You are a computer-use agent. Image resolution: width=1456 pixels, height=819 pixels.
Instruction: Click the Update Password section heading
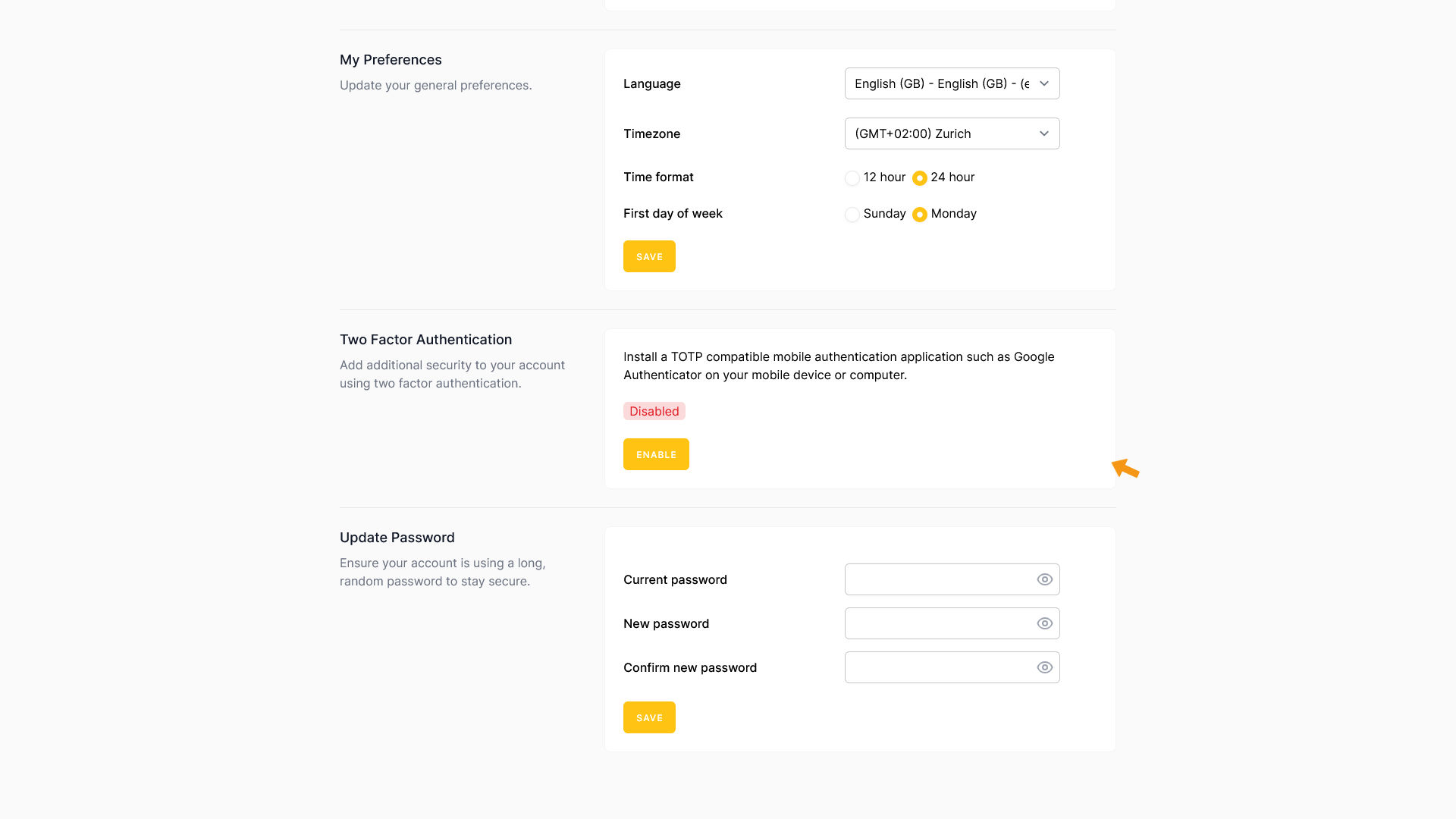pos(397,538)
